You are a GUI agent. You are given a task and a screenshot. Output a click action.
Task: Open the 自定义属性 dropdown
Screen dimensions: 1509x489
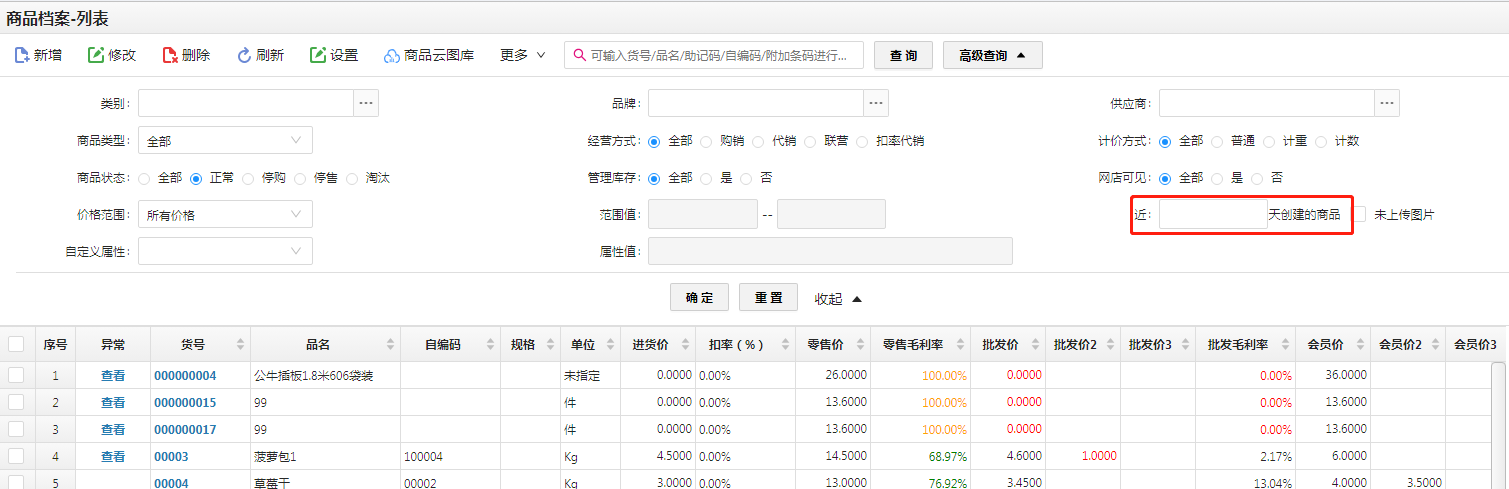click(x=225, y=251)
